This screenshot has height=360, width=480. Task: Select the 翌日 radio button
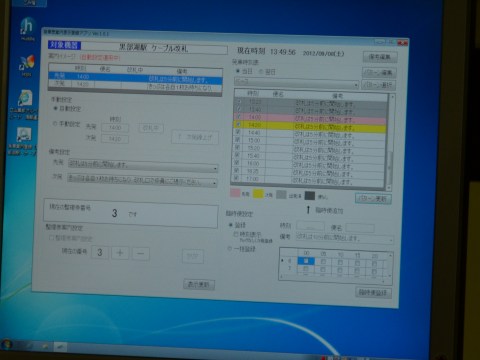(x=261, y=71)
